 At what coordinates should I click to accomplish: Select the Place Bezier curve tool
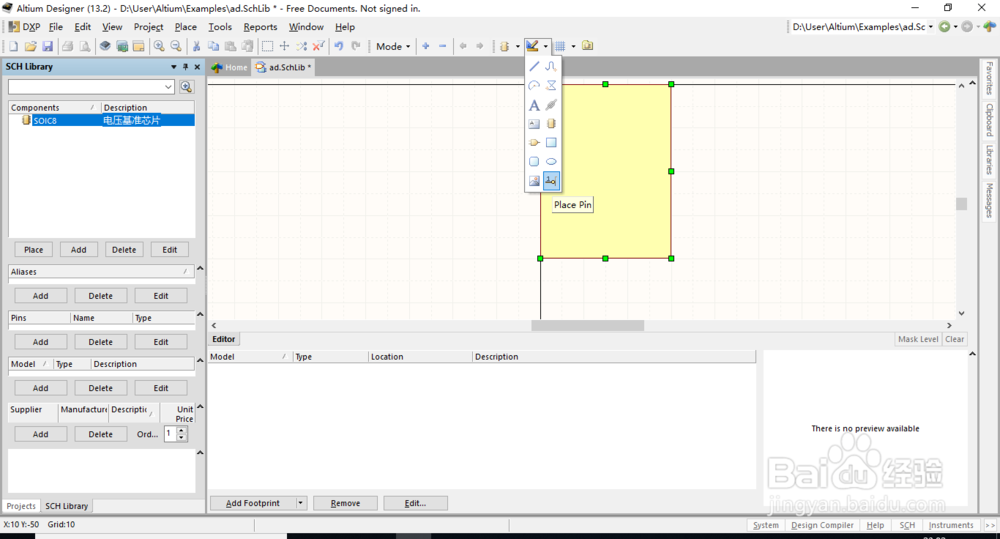tap(552, 66)
